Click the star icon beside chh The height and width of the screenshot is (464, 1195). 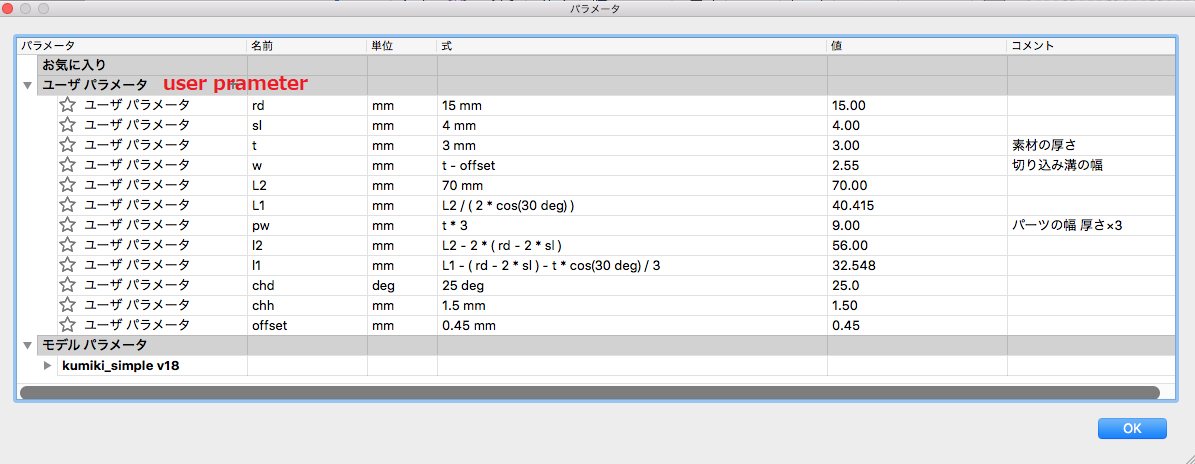(x=68, y=305)
